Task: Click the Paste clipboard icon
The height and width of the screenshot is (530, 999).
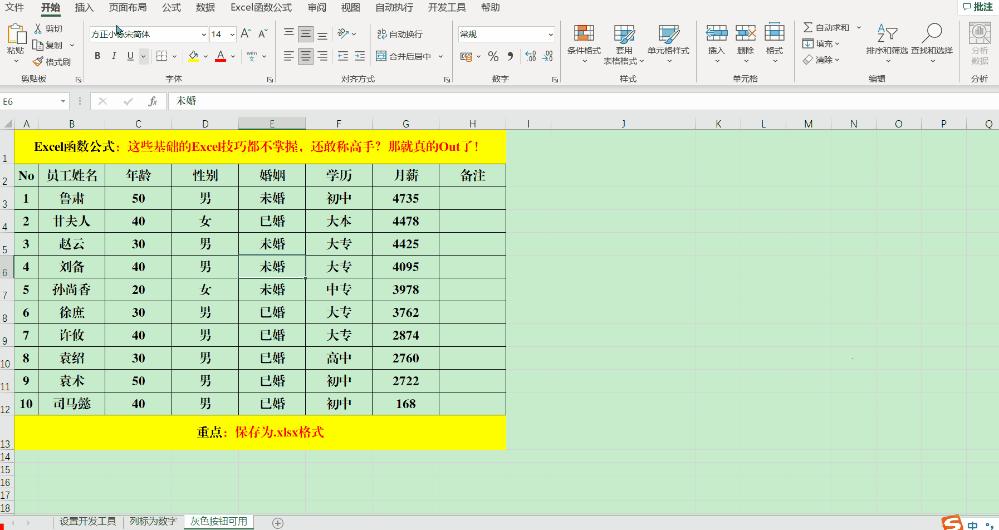Action: point(16,34)
